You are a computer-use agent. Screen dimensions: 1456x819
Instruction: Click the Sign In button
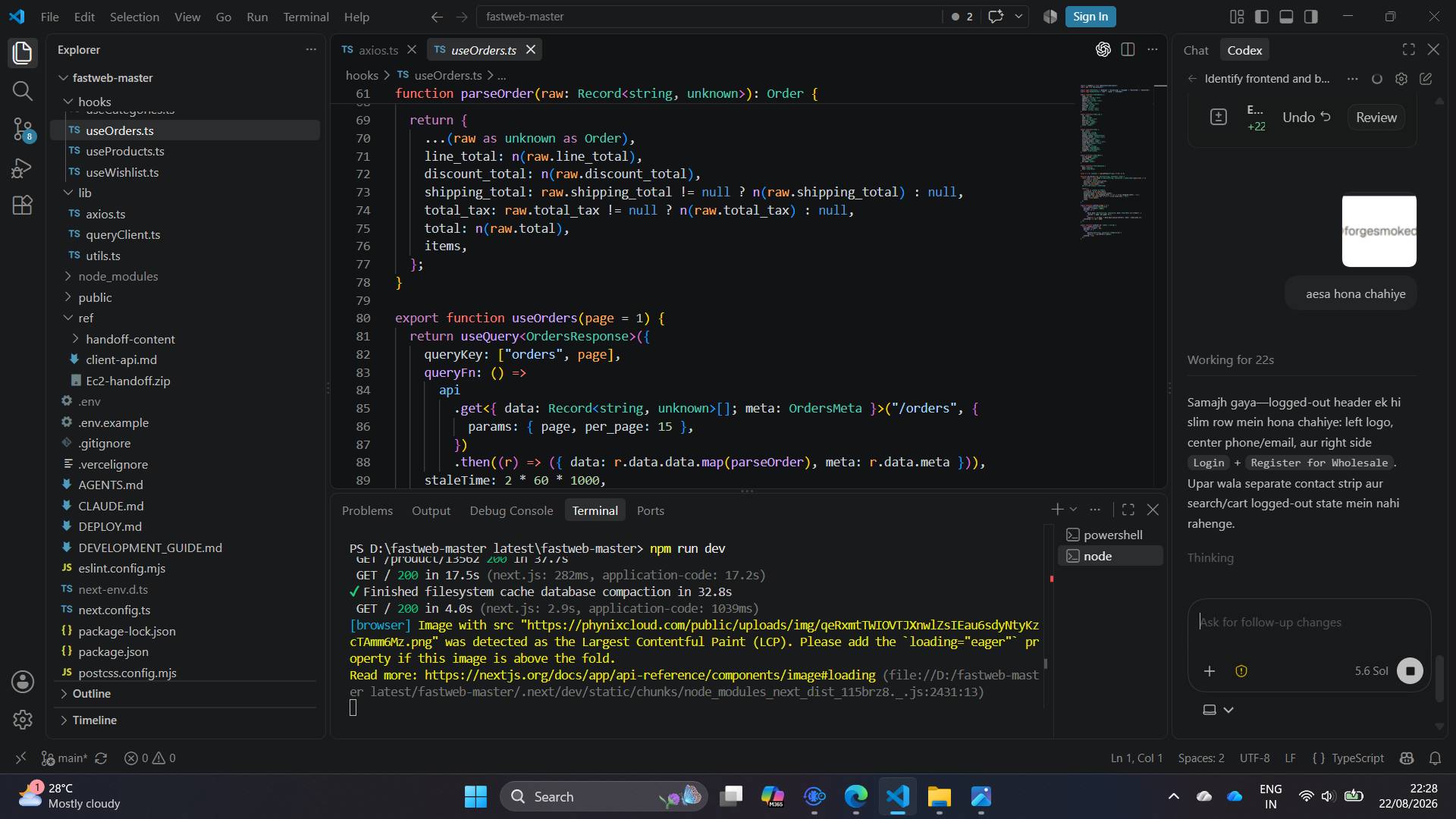pyautogui.click(x=1090, y=17)
